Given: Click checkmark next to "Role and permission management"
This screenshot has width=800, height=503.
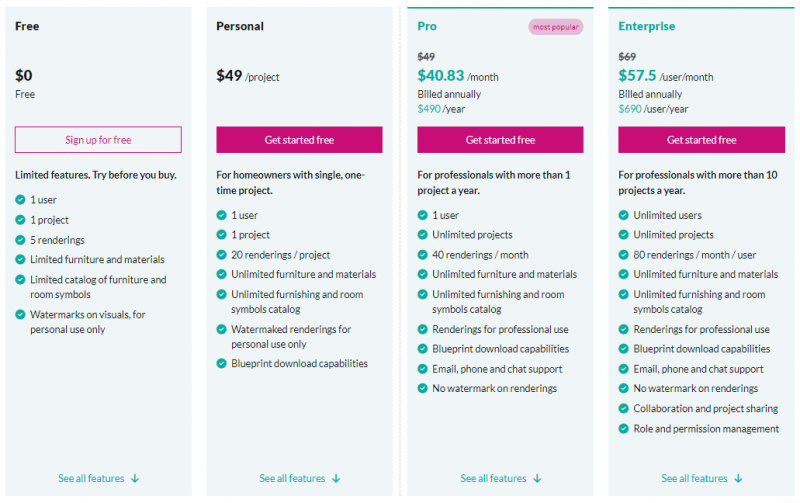Looking at the screenshot, I should click(624, 429).
